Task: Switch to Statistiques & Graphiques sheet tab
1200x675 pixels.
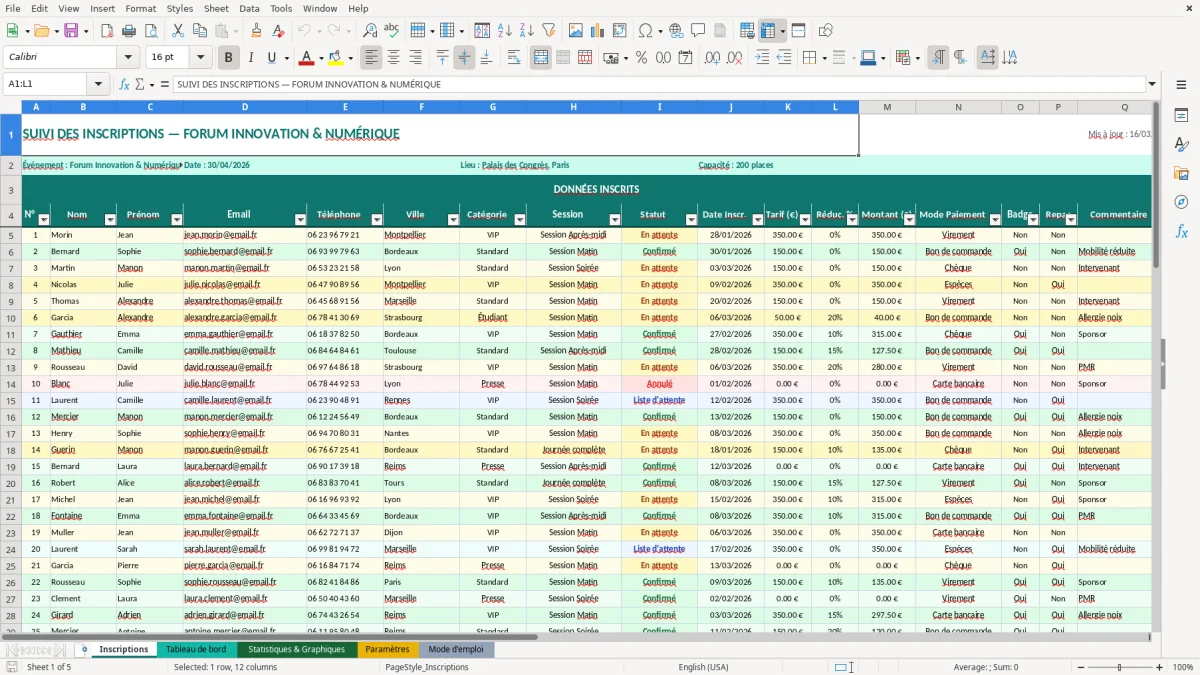Action: click(x=296, y=650)
